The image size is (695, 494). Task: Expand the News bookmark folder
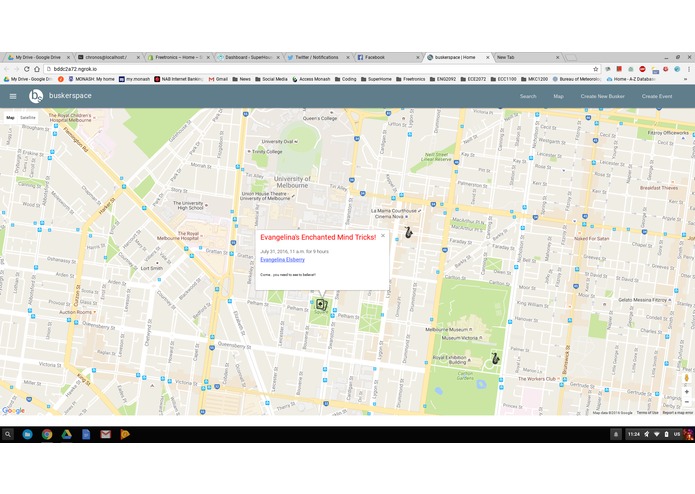pyautogui.click(x=242, y=79)
